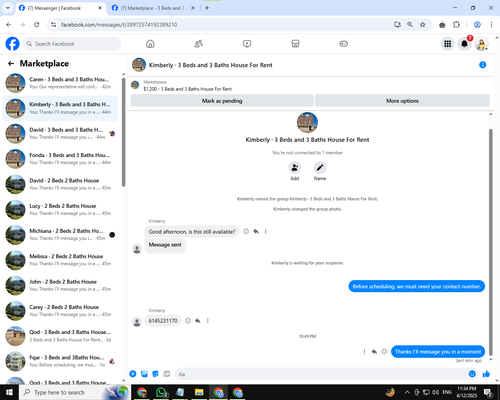Open the browser extensions puzzle icon

point(456,24)
